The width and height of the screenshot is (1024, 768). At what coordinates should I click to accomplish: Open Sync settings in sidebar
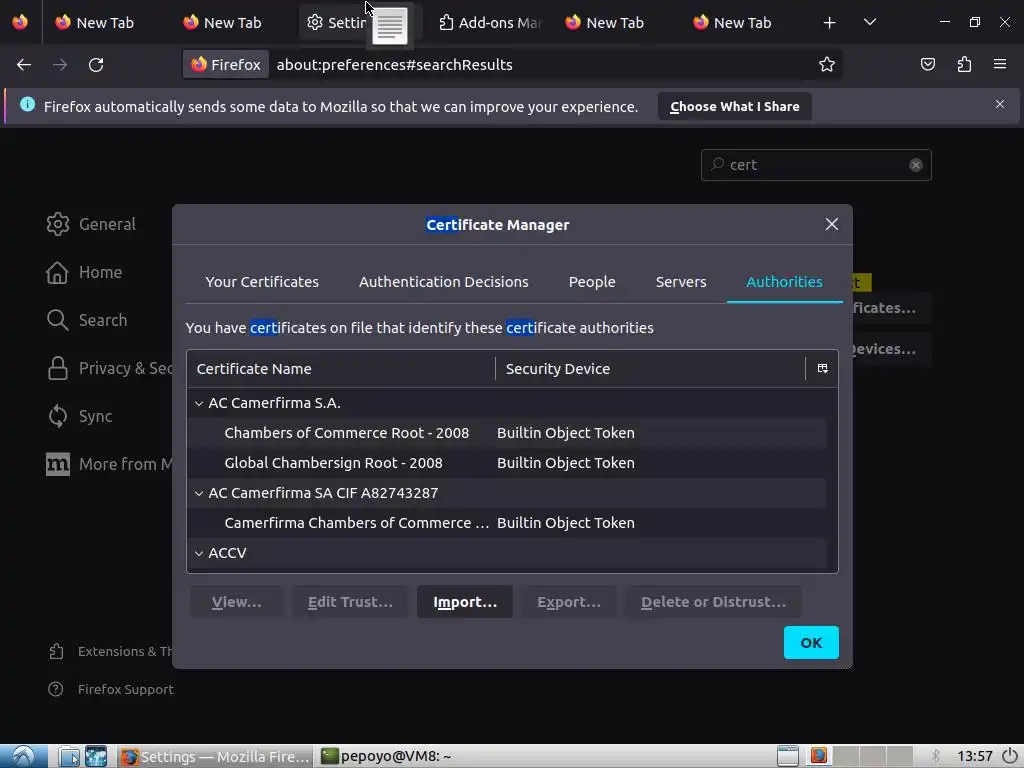pos(80,416)
